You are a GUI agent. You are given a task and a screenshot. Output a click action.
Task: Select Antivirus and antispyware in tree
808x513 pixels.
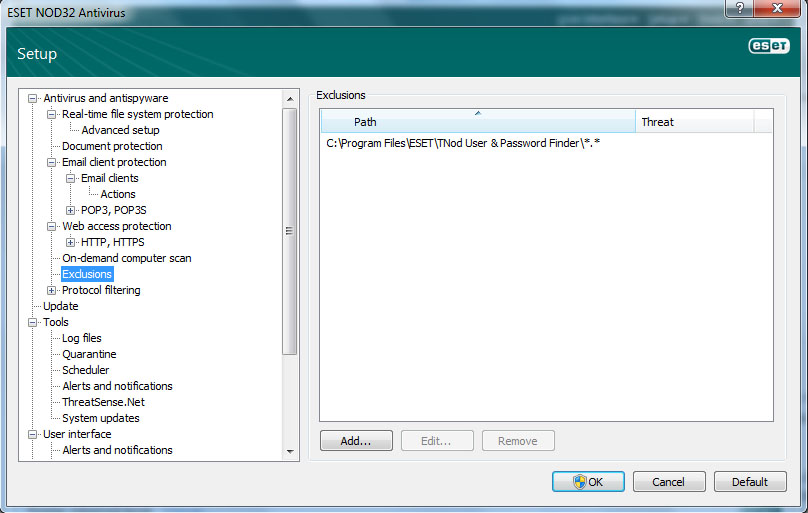106,98
